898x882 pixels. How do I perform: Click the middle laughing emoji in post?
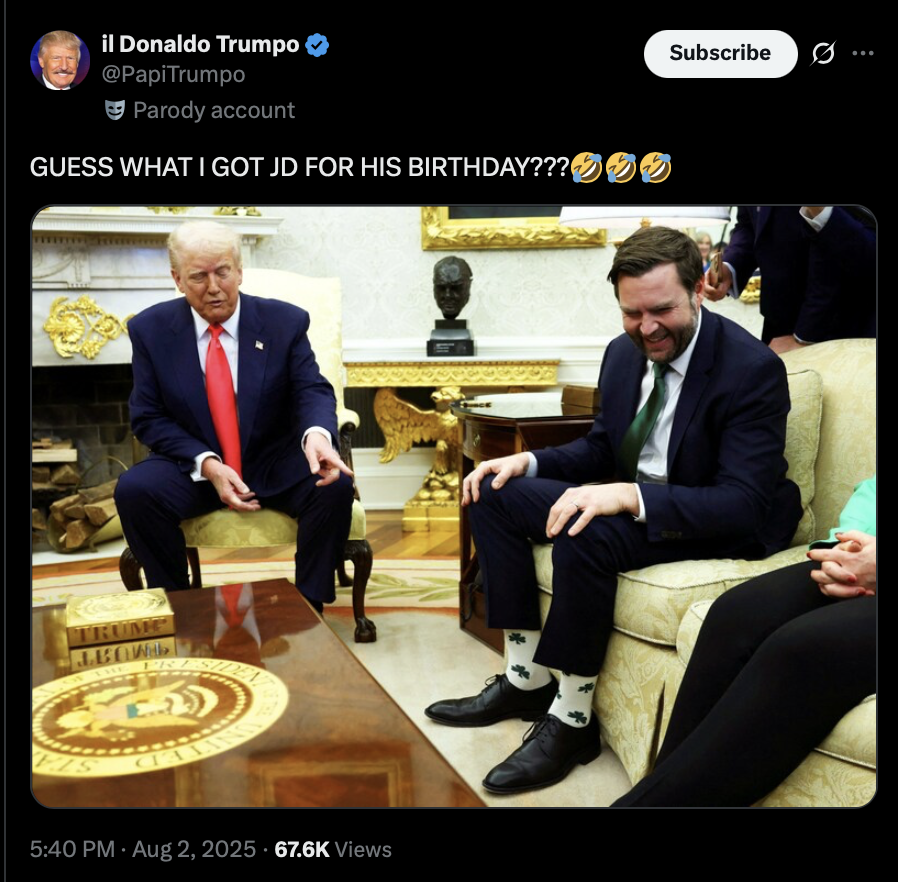click(x=621, y=167)
